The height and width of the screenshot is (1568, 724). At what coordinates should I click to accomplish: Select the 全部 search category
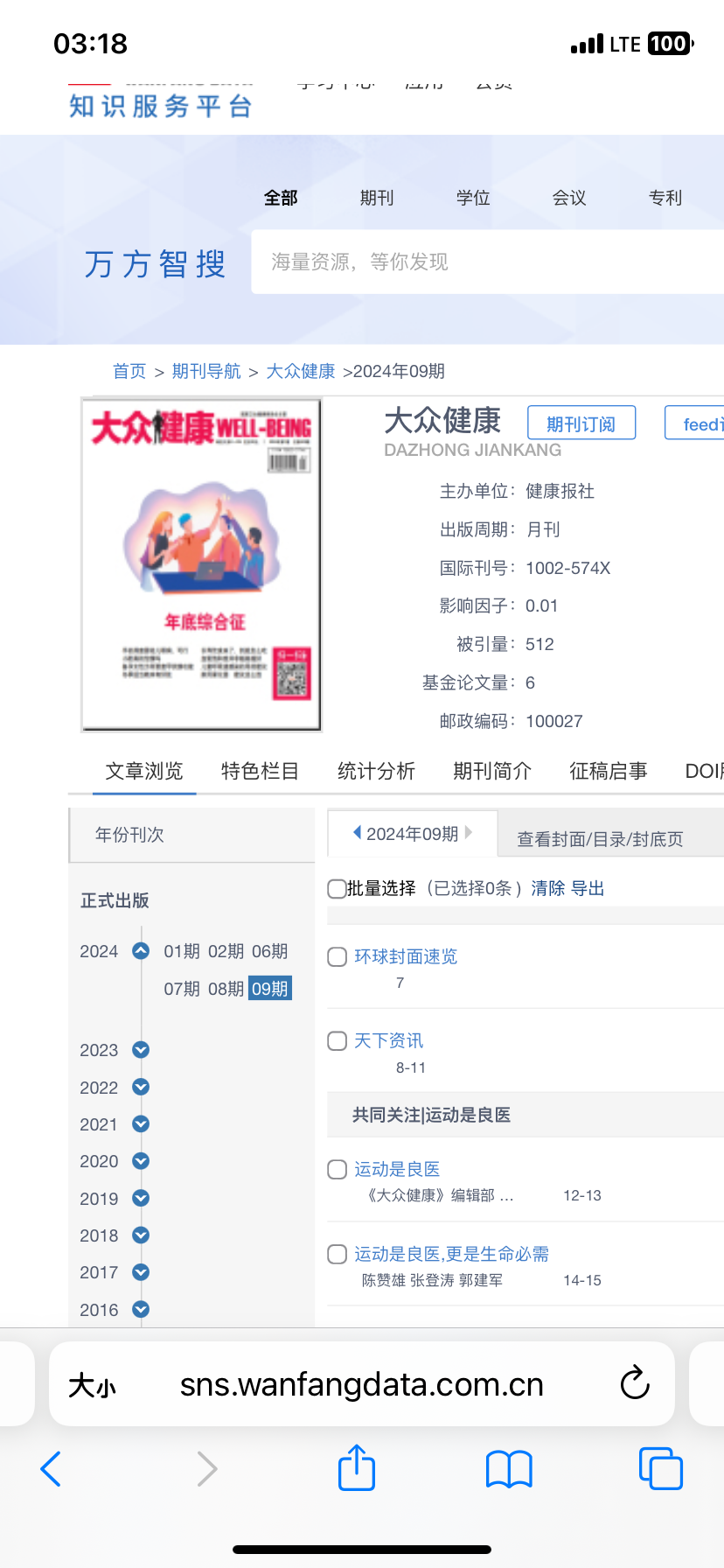pyautogui.click(x=281, y=199)
